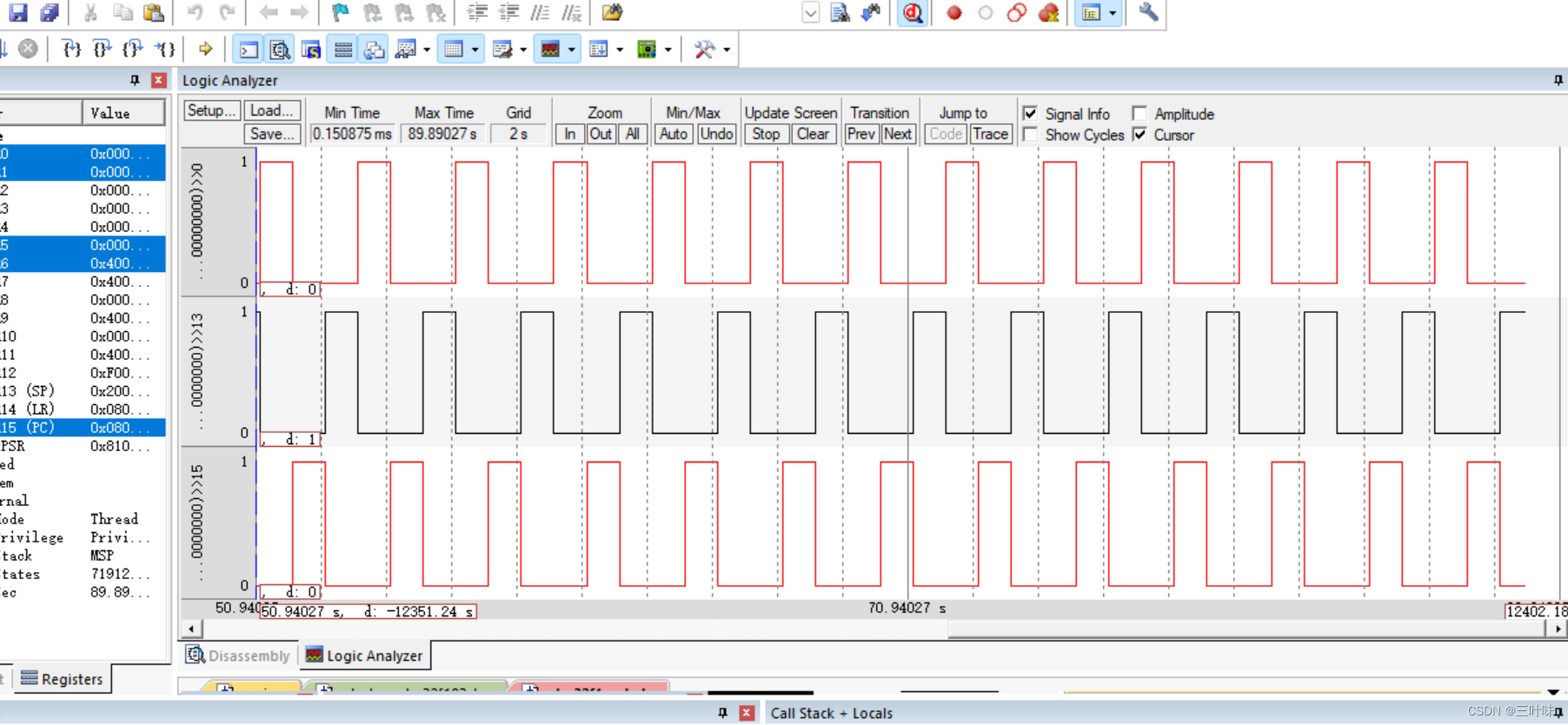Click the Update Screen Stop button
This screenshot has height=725, width=1568.
pos(766,134)
